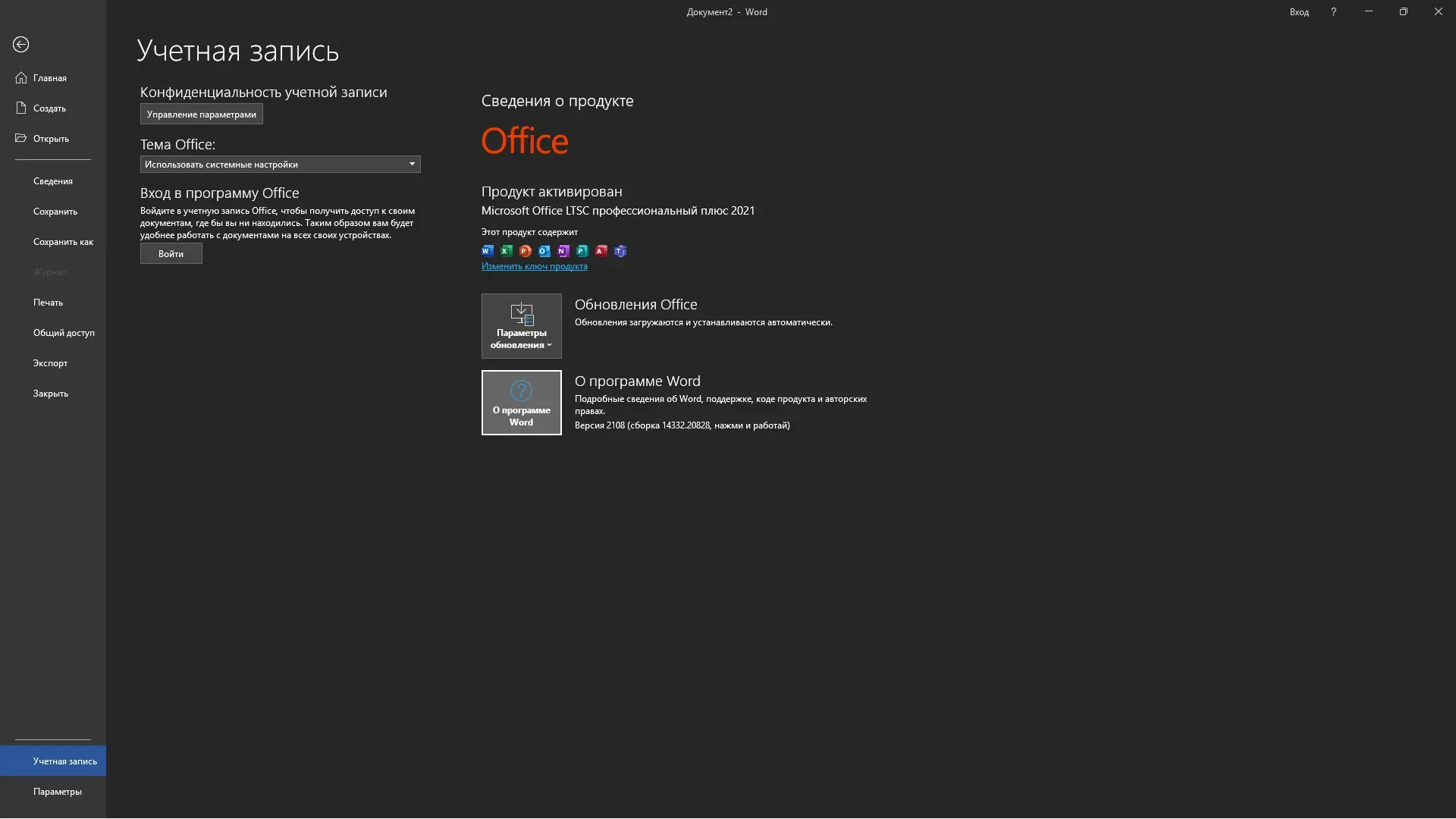The image size is (1456, 819).
Task: Click the Excel product icon
Action: coord(507,251)
